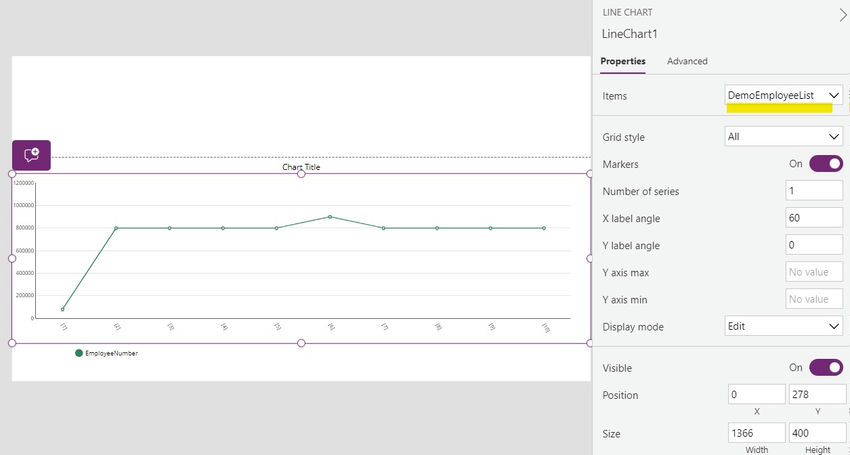Viewport: 850px width, 455px height.
Task: Click the green EmployeeNumber legend dot
Action: [x=79, y=353]
